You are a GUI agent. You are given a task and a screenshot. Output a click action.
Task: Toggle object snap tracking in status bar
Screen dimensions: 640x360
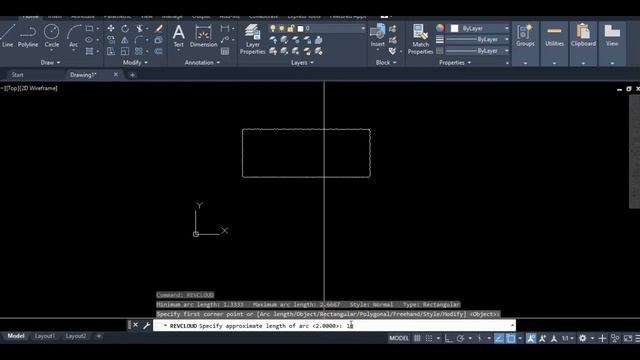(x=499, y=338)
